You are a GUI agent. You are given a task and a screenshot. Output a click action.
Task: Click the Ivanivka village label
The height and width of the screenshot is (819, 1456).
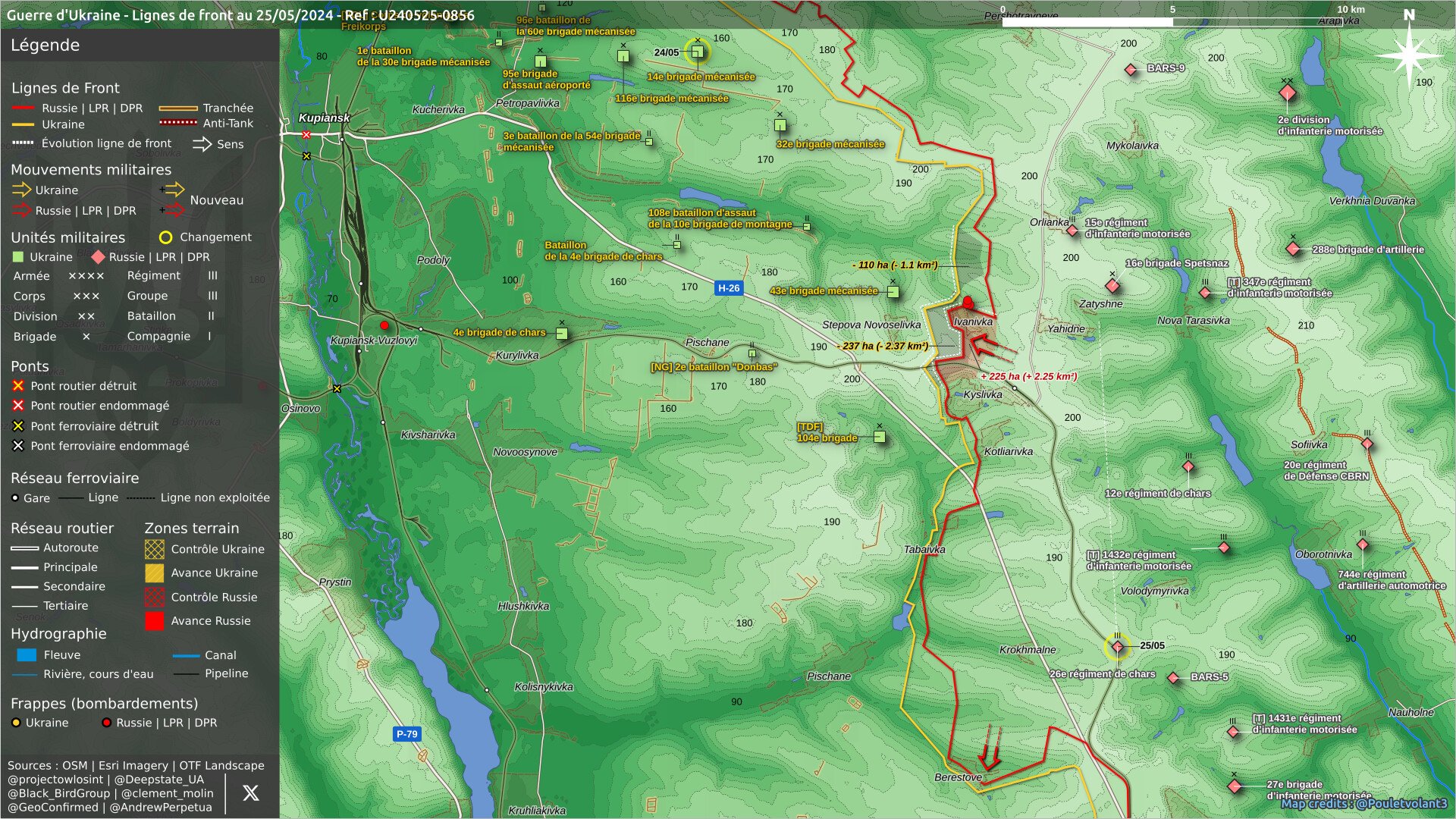973,322
